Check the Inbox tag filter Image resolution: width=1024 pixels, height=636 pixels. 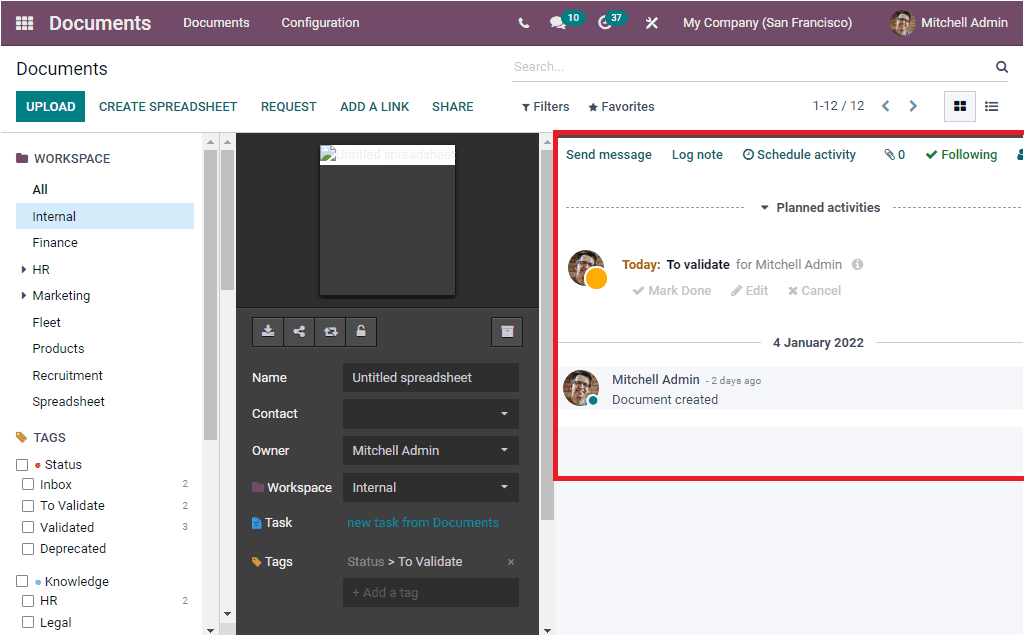point(28,485)
